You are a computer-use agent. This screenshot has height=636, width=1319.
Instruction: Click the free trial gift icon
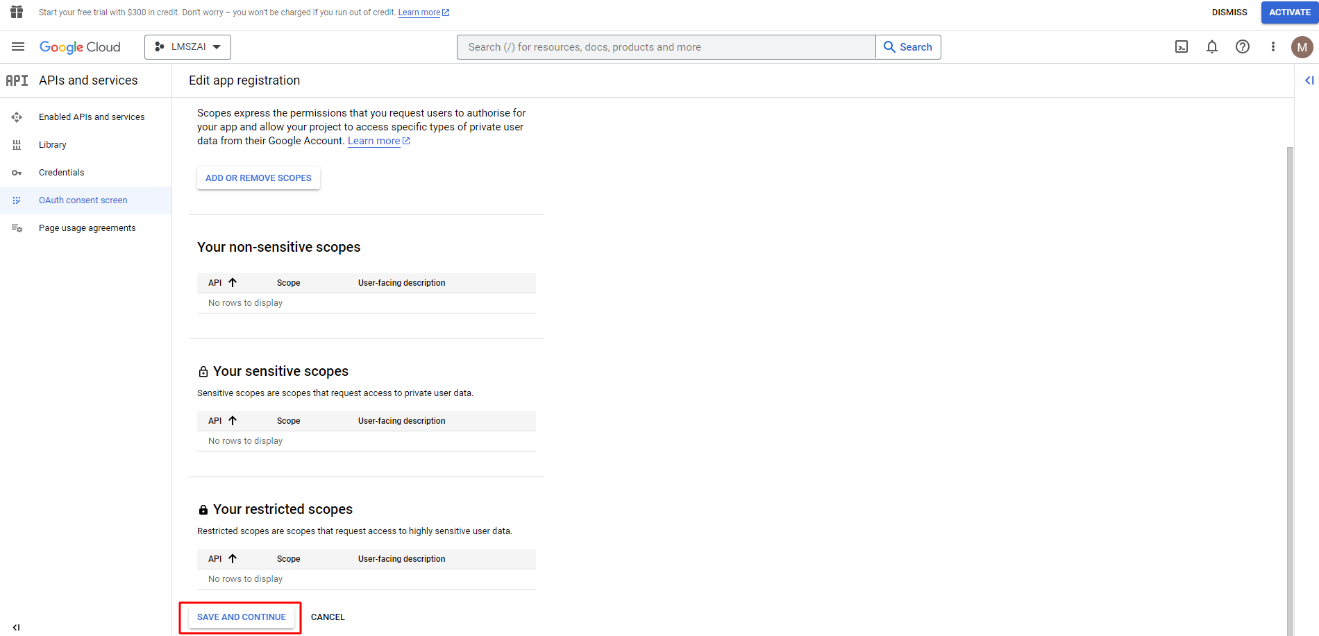click(16, 12)
